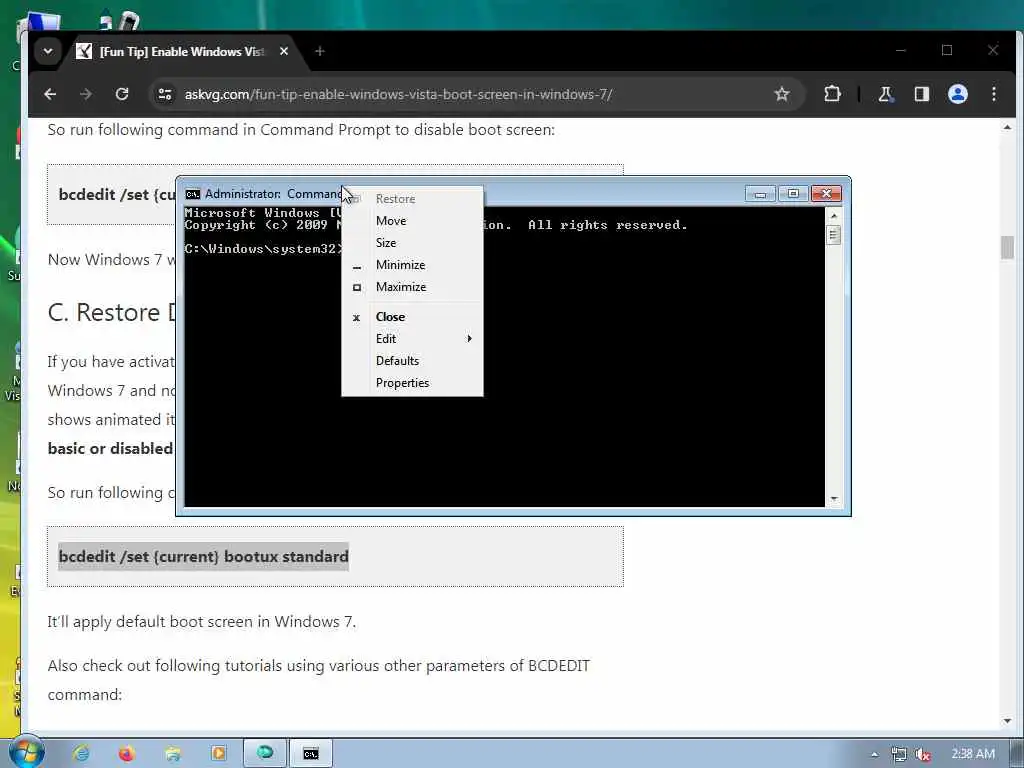Viewport: 1024px width, 768px height.
Task: Open Chrome three-dot menu
Action: tap(993, 94)
